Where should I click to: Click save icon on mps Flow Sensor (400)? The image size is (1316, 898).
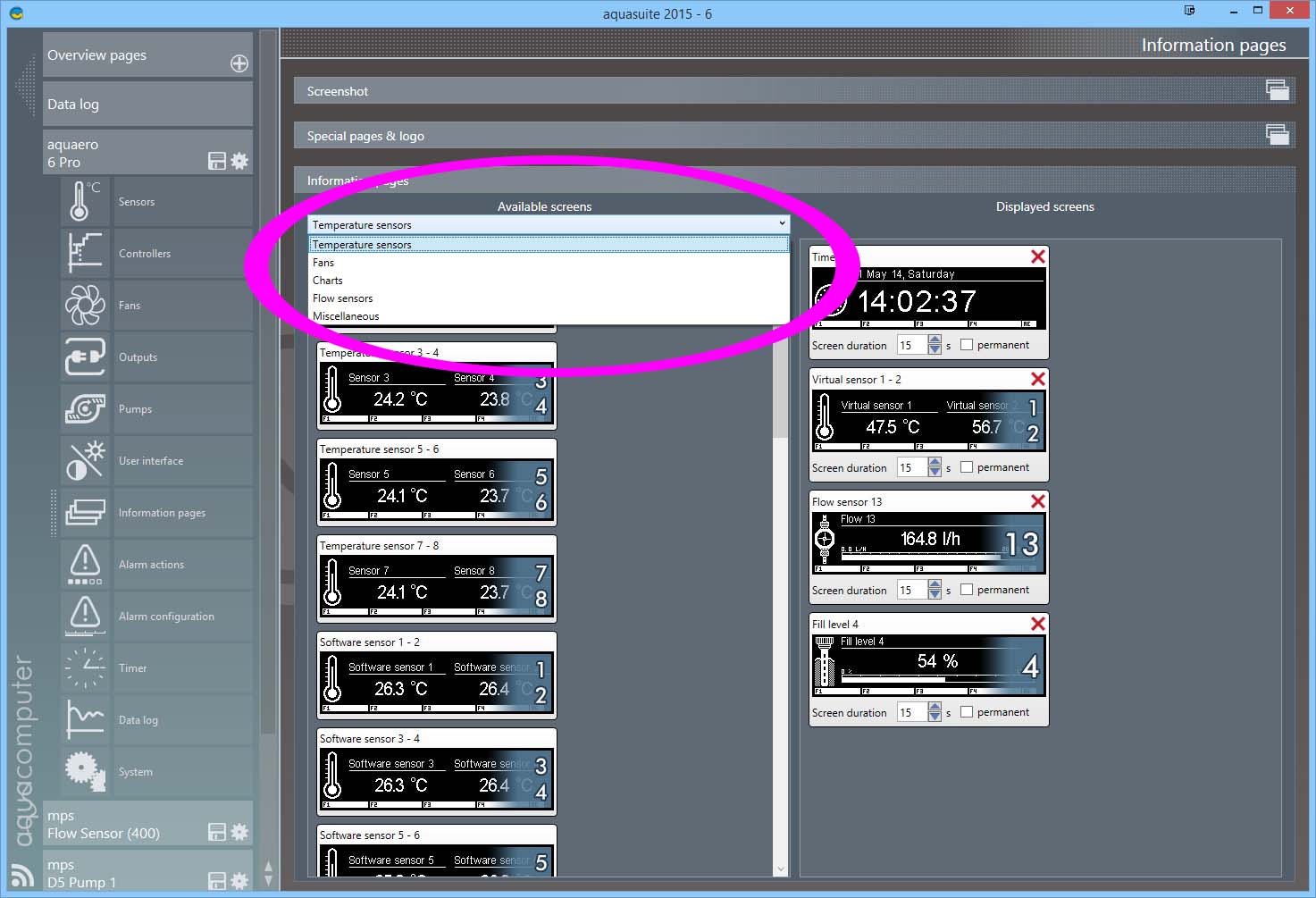click(x=217, y=832)
